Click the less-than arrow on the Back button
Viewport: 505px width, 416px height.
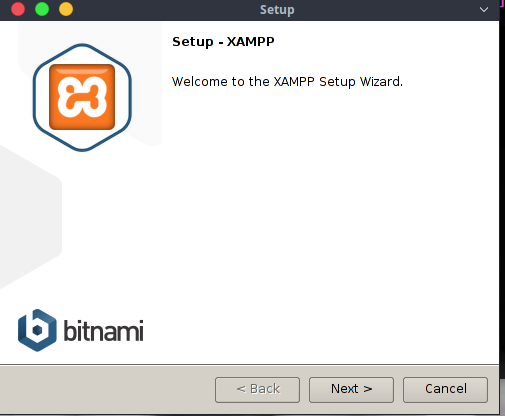[x=241, y=389]
